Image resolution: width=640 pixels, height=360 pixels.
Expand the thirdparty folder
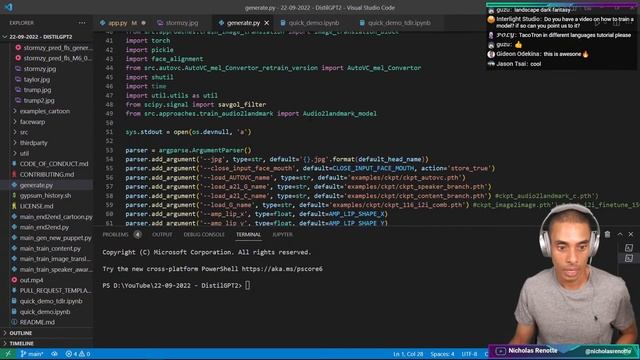click(x=33, y=143)
